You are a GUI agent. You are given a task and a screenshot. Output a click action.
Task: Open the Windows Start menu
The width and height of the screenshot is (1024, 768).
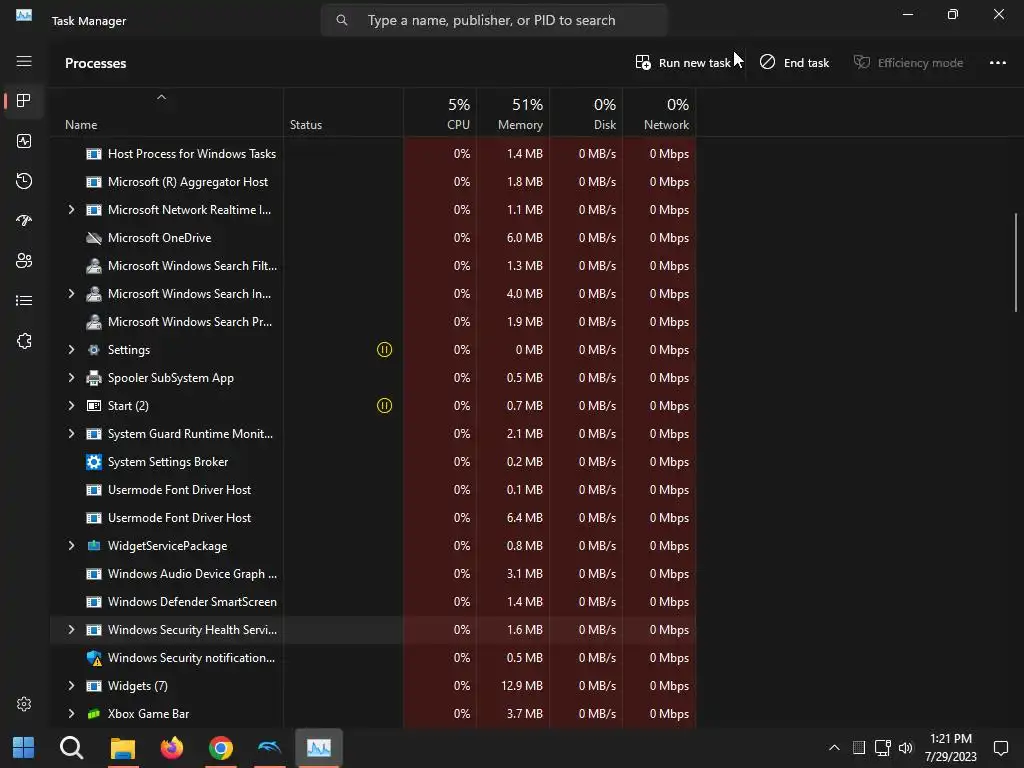click(24, 748)
